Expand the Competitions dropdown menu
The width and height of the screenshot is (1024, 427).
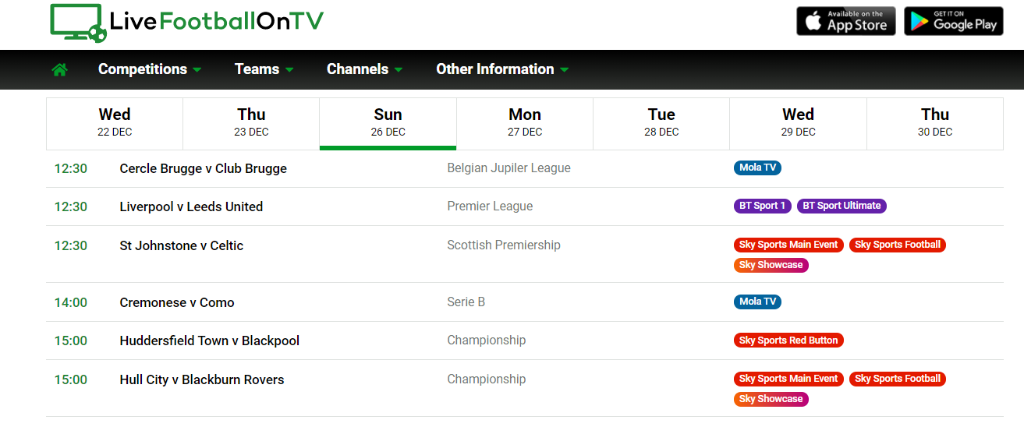tap(149, 70)
